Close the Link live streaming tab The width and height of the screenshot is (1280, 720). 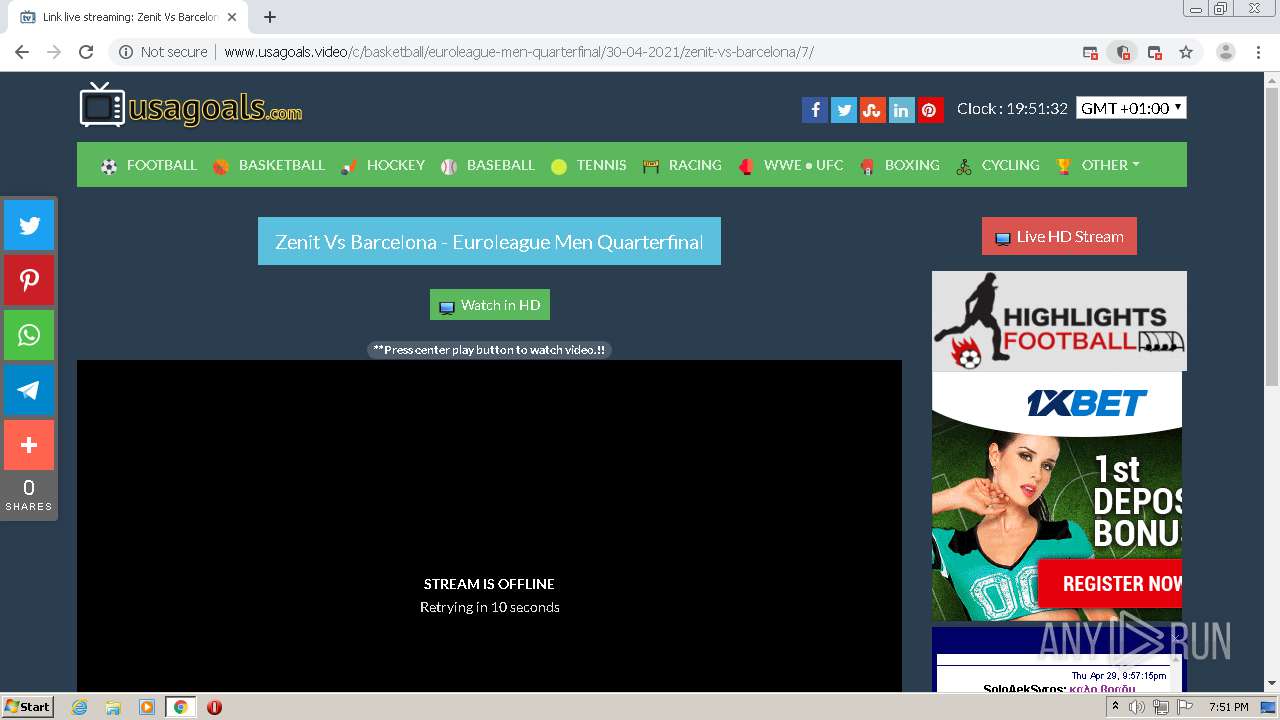coord(232,17)
